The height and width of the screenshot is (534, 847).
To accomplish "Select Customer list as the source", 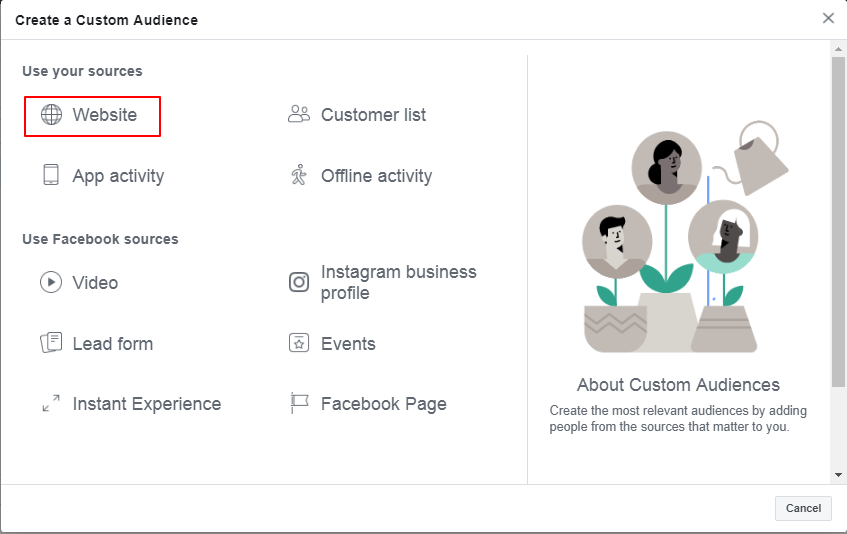I will [373, 114].
